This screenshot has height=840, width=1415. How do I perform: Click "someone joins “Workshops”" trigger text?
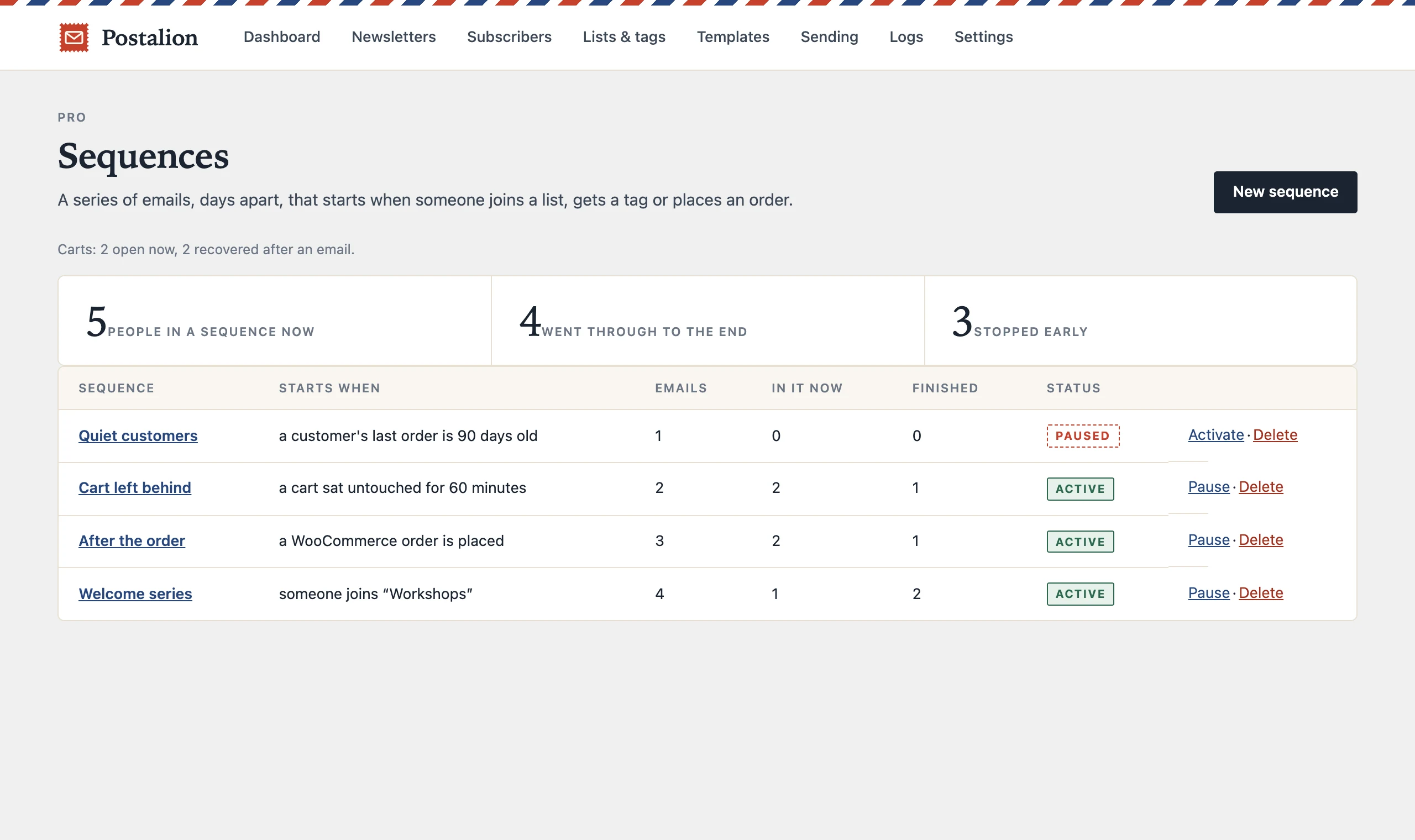[x=375, y=594]
